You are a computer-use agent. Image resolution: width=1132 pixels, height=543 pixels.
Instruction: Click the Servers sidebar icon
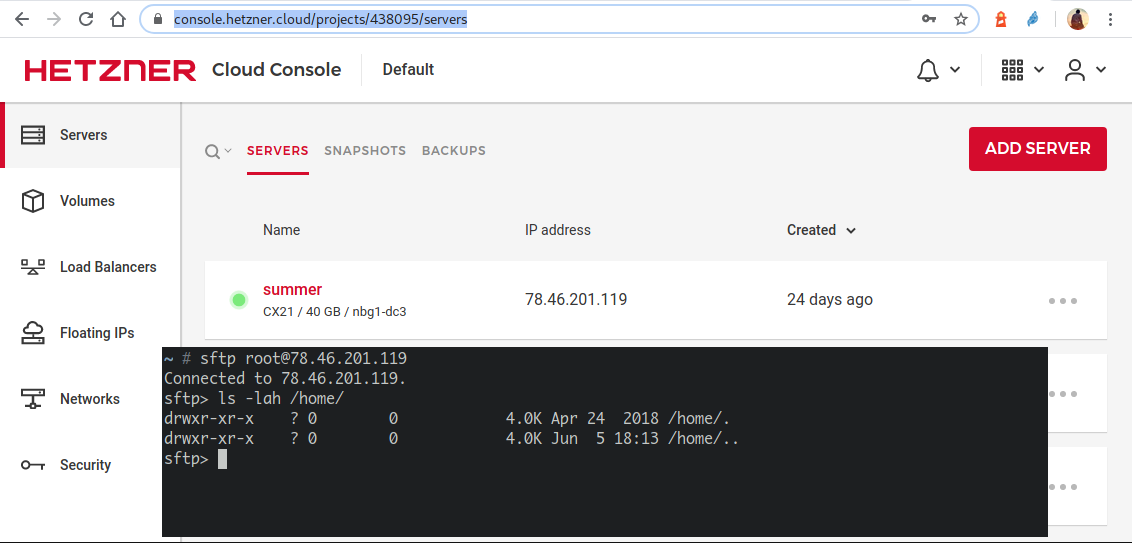click(x=32, y=135)
